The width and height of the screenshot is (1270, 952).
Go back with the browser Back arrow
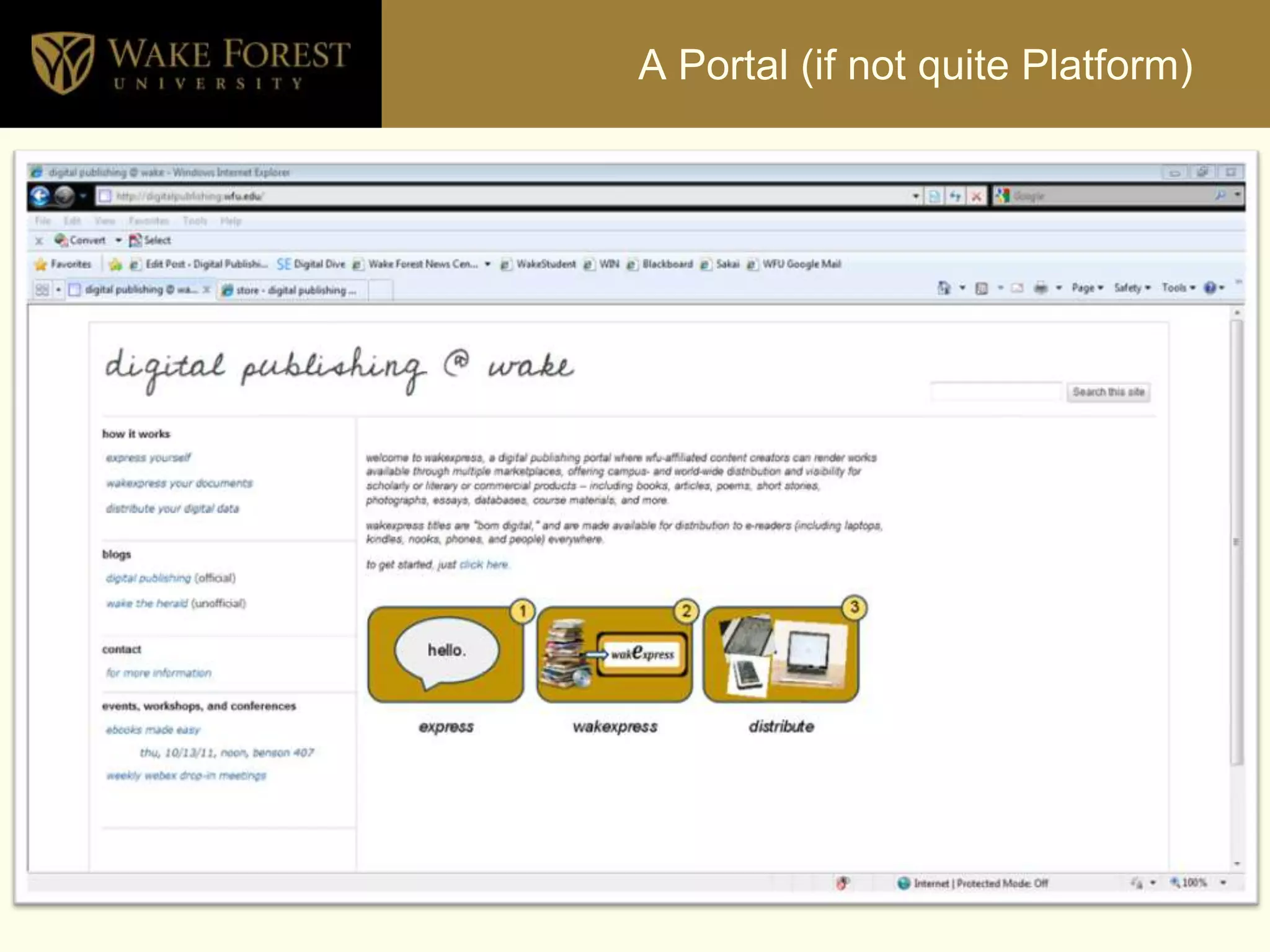[x=40, y=196]
